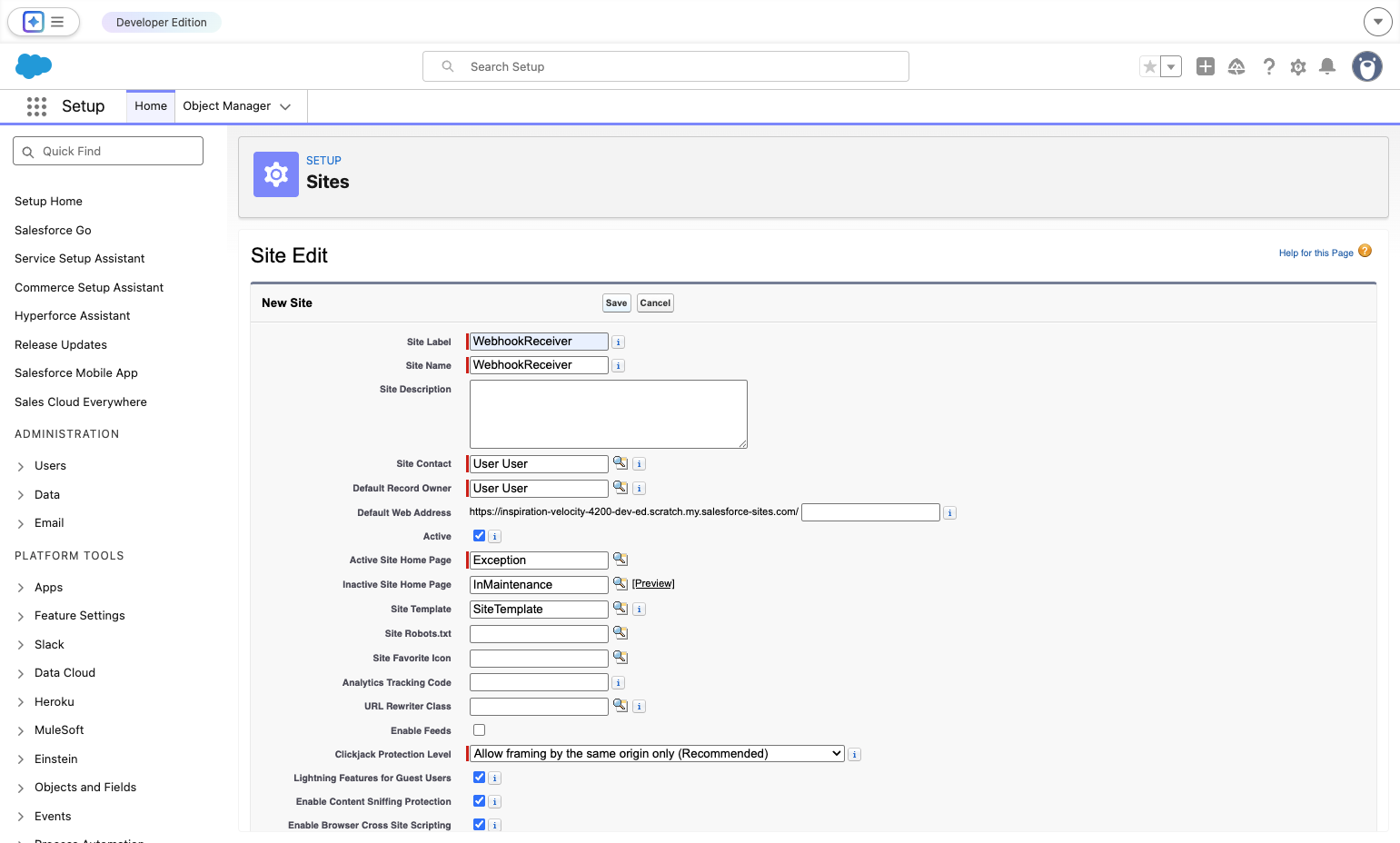Switch to the Object Manager tab
The image size is (1400, 843).
click(x=227, y=106)
